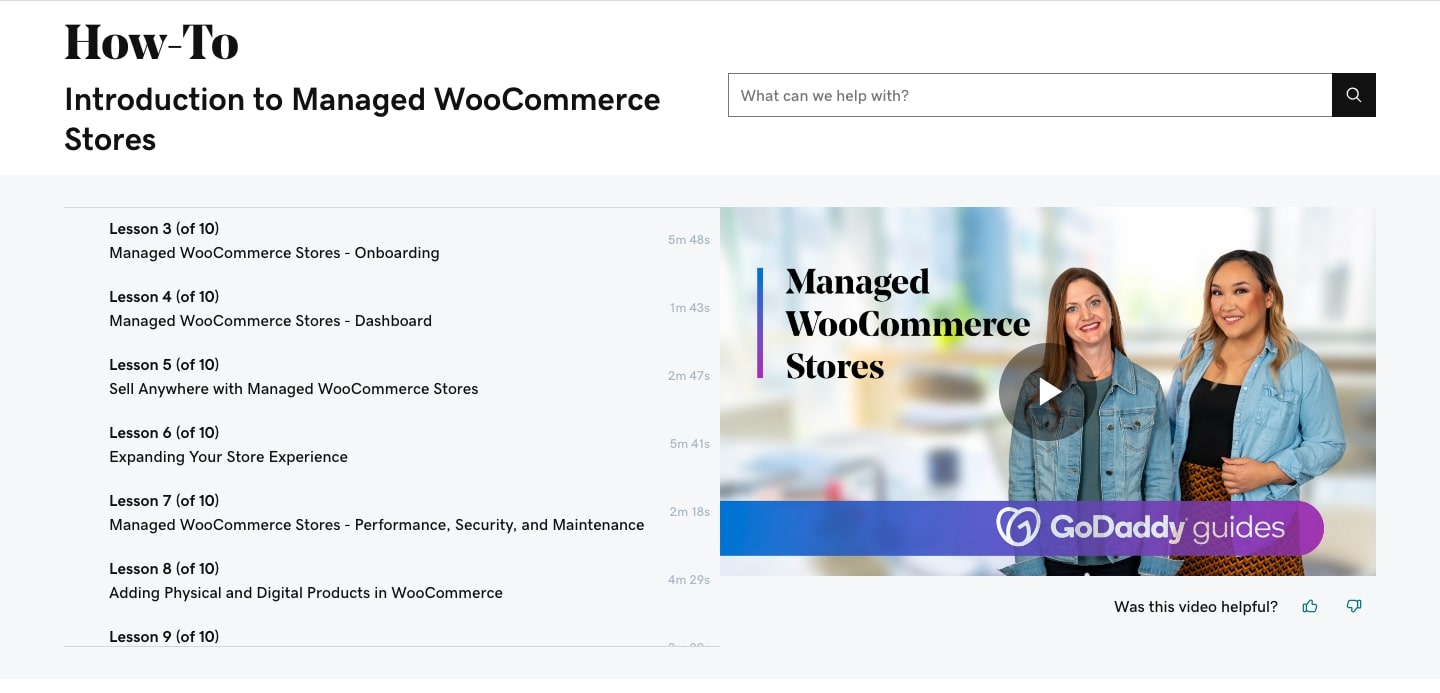Screen dimensions: 1440x693
Task: Click the 5m 48s duration label
Action: pos(689,240)
